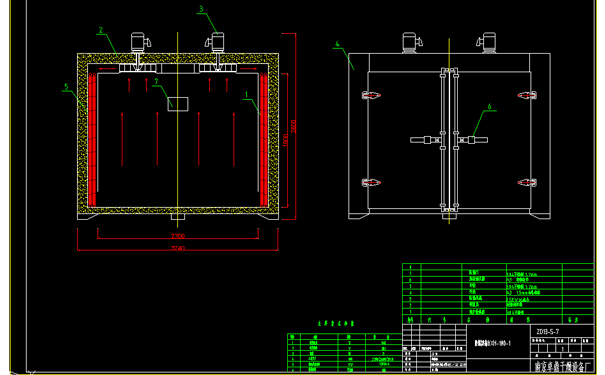The width and height of the screenshot is (605, 375).
Task: Select the 3240 overall width dimension
Action: point(178,248)
